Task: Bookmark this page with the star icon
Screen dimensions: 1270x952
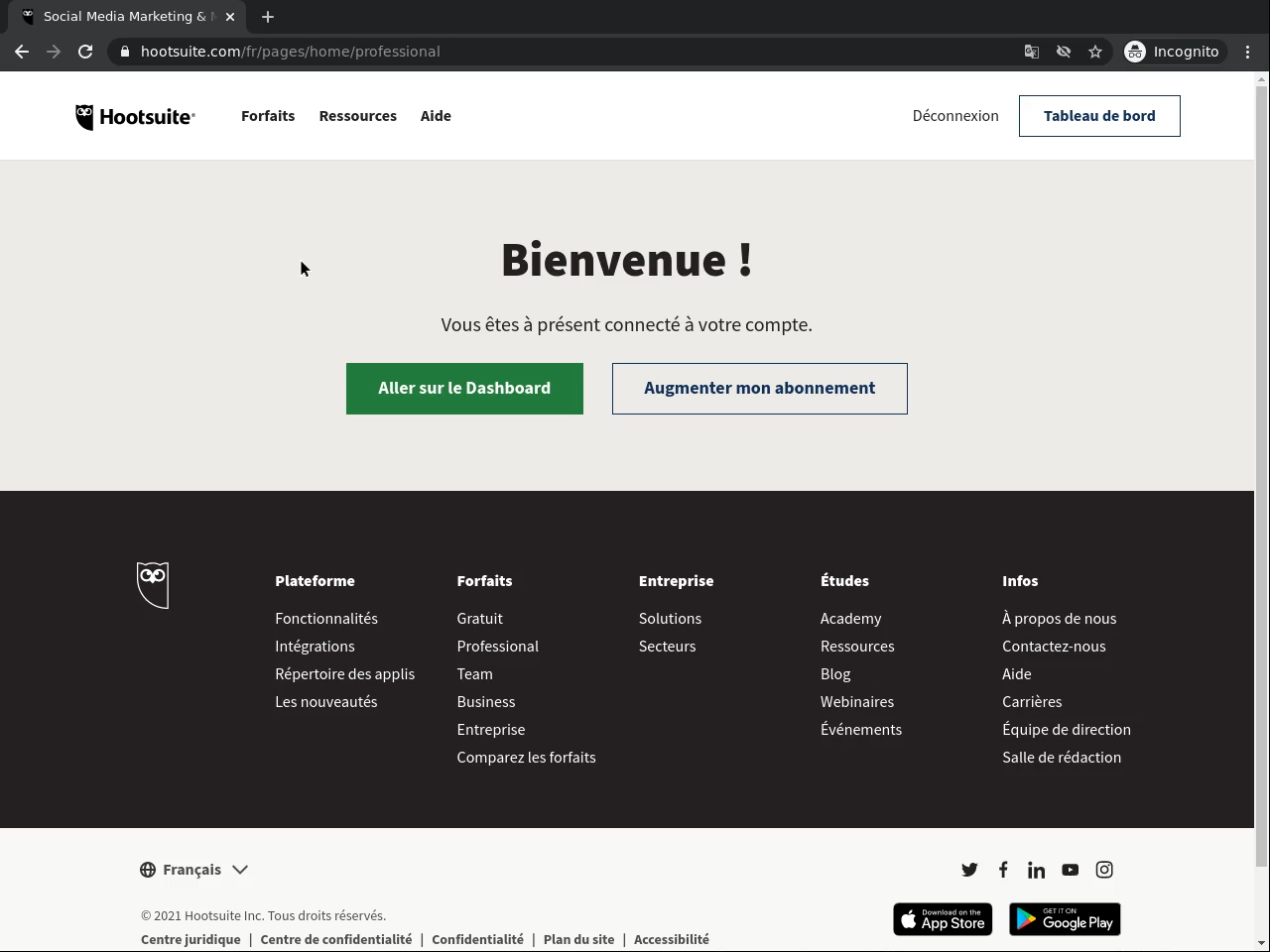Action: coord(1095,52)
